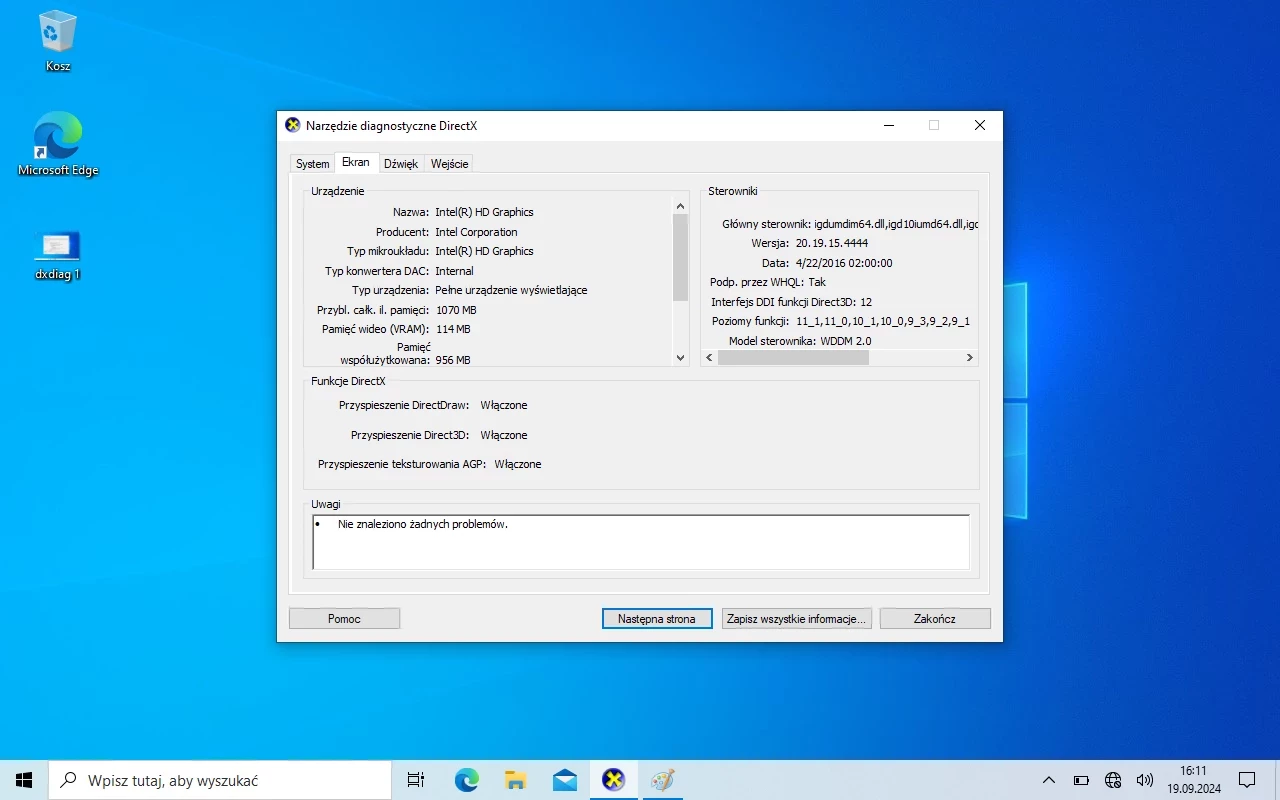This screenshot has width=1280, height=800.
Task: Click the taskbar search box
Action: (220, 780)
